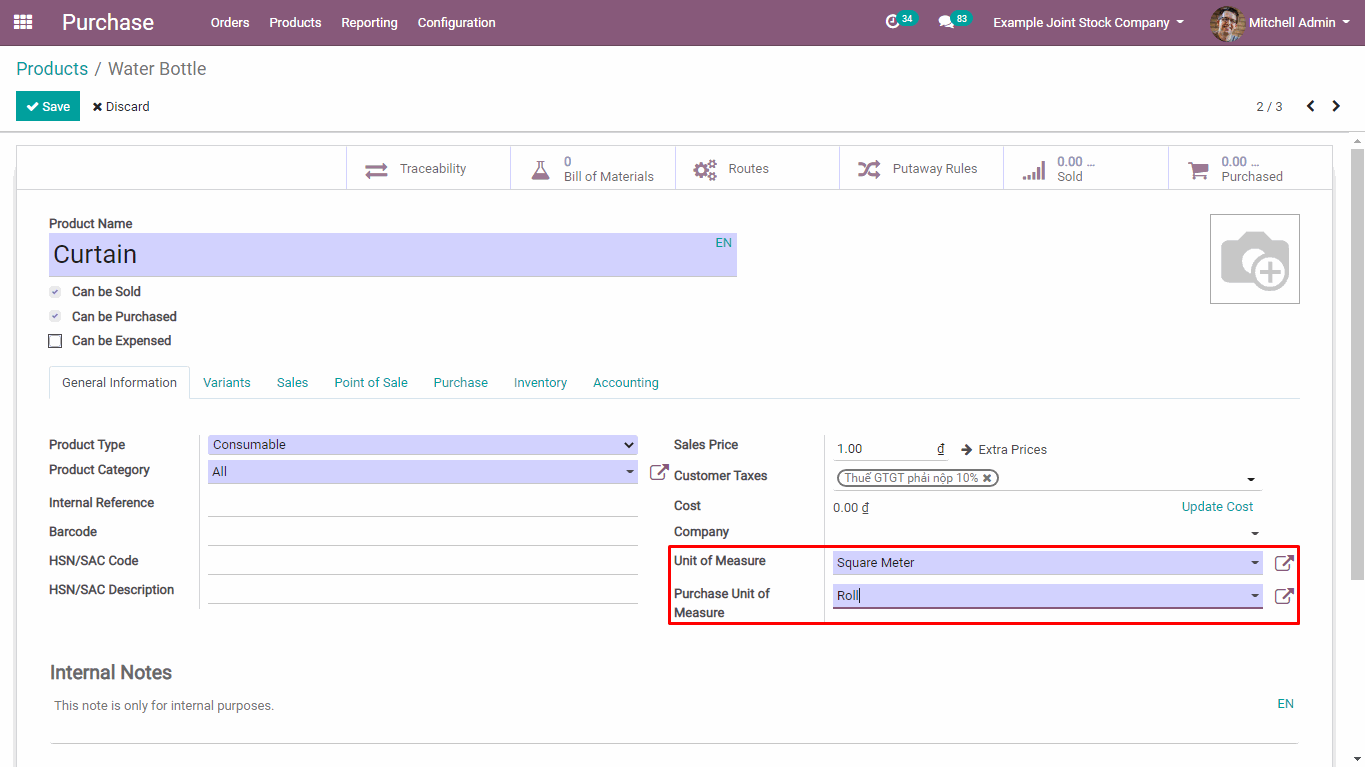Open the Example Joint Stock Company switcher
This screenshot has height=767, width=1365.
(x=1088, y=22)
